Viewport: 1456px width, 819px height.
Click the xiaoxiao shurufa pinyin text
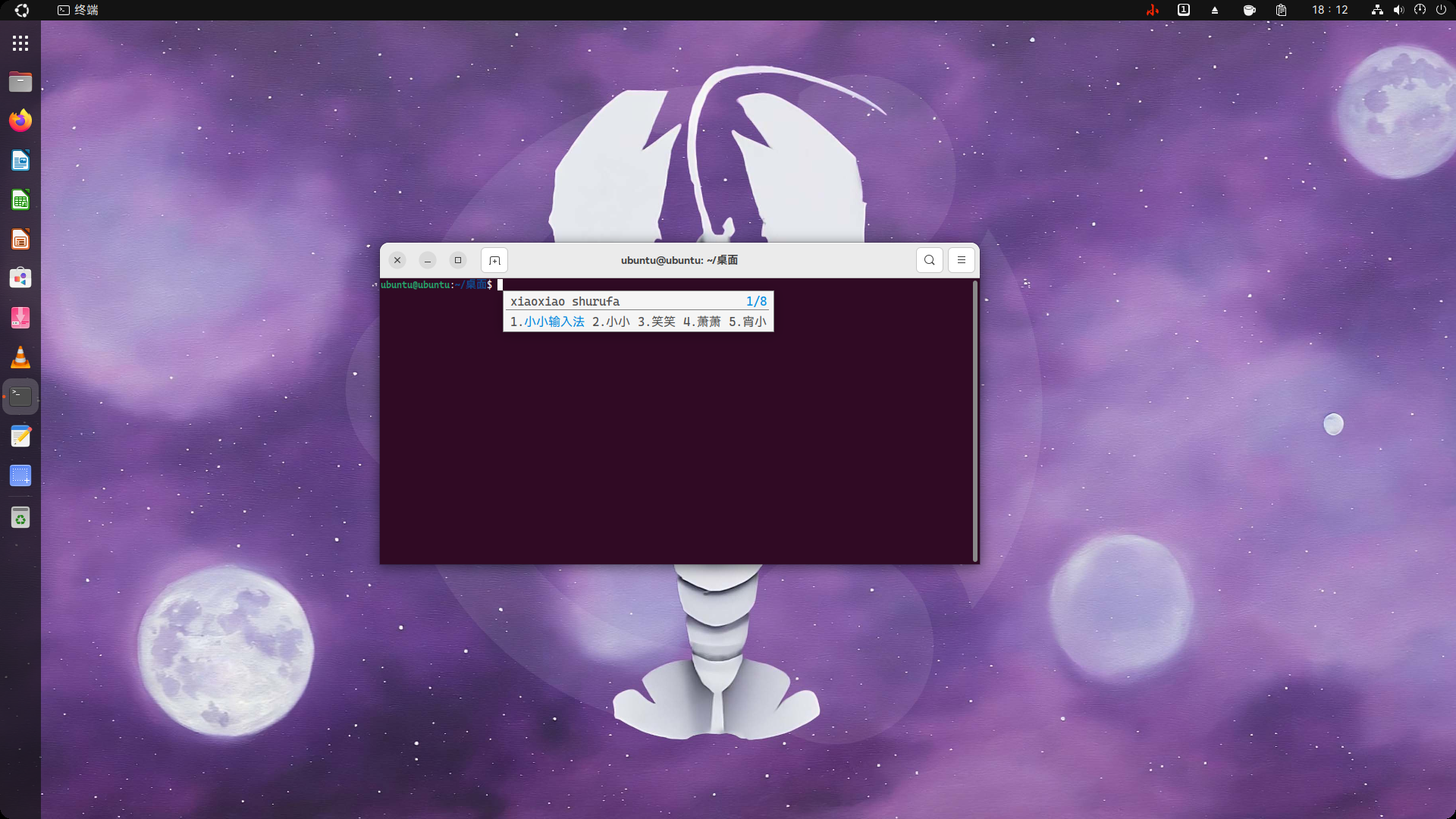pyautogui.click(x=565, y=301)
